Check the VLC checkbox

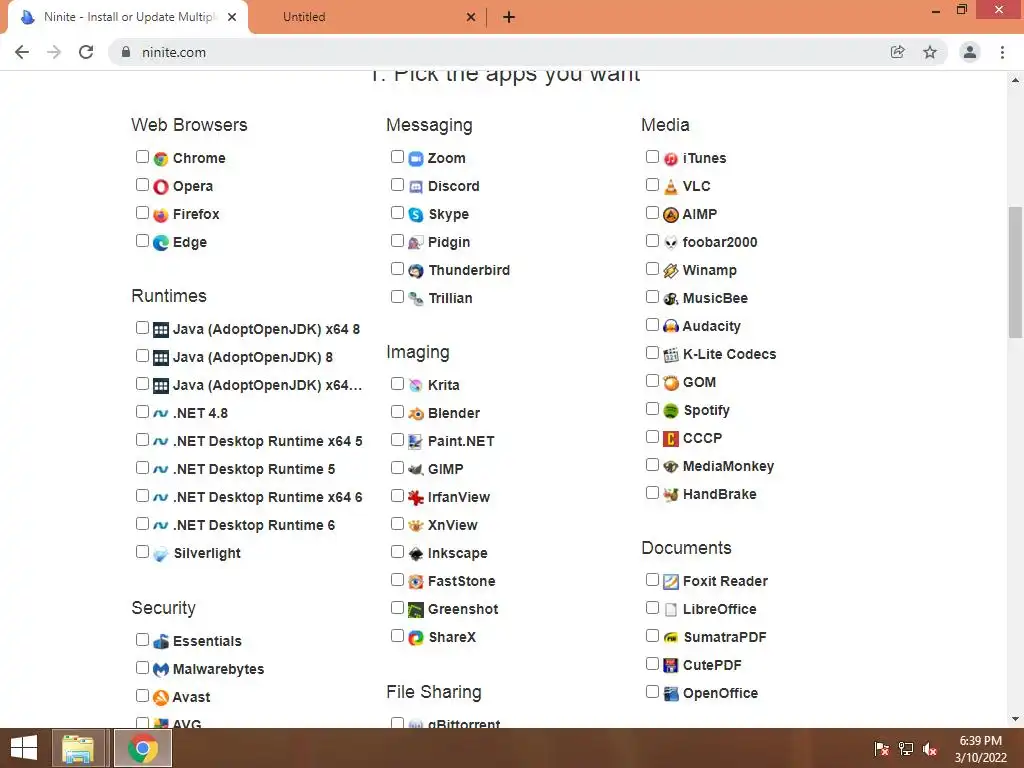click(652, 185)
